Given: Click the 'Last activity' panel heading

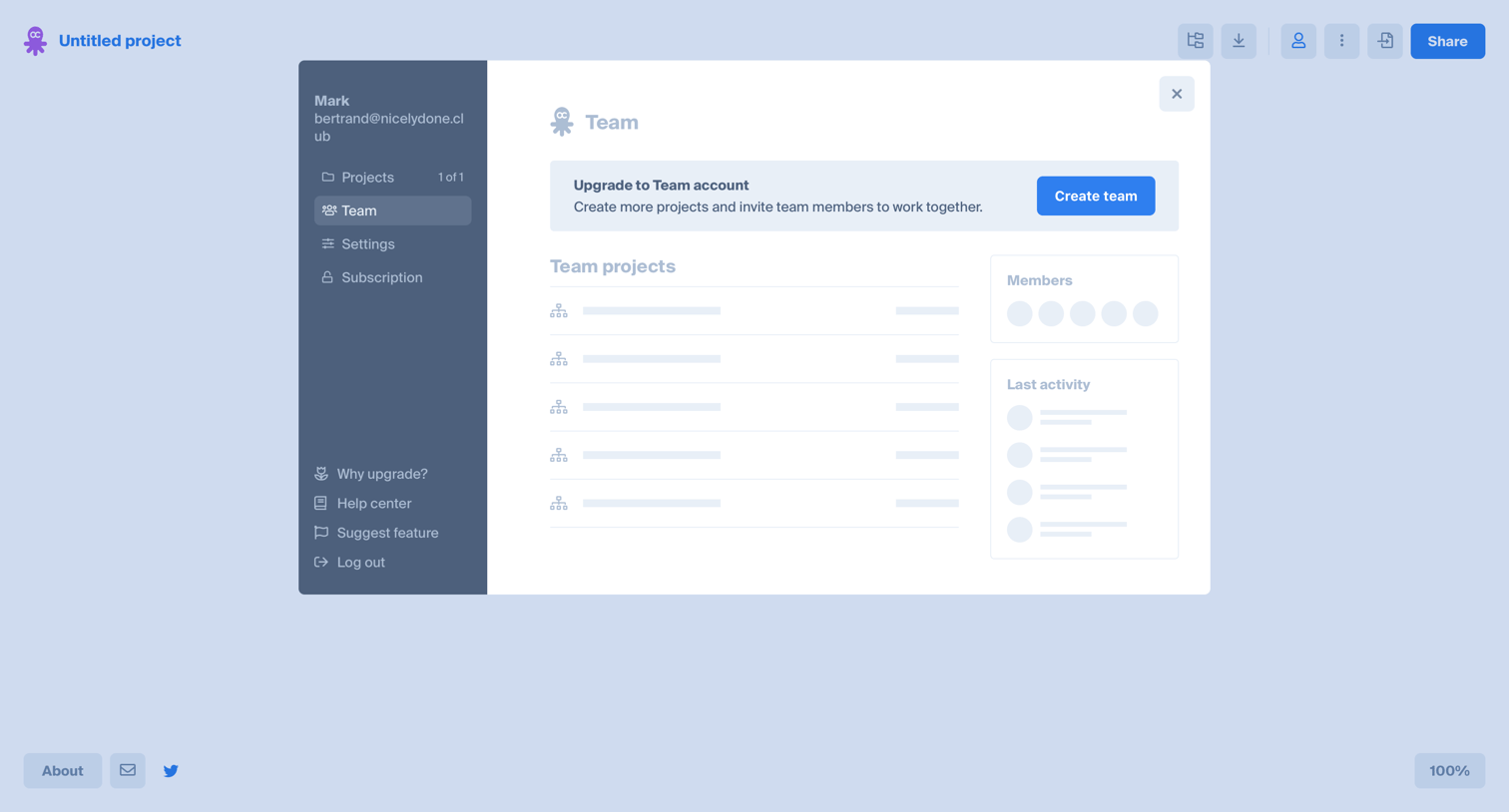Looking at the screenshot, I should click(x=1048, y=385).
